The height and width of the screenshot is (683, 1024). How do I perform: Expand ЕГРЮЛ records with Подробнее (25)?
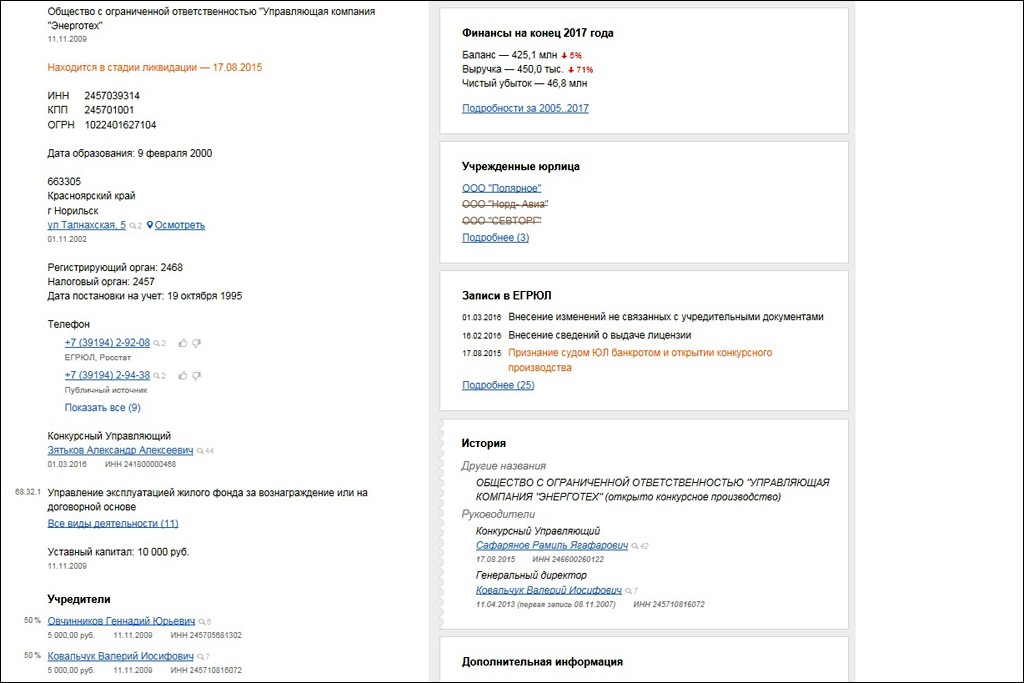coord(498,385)
